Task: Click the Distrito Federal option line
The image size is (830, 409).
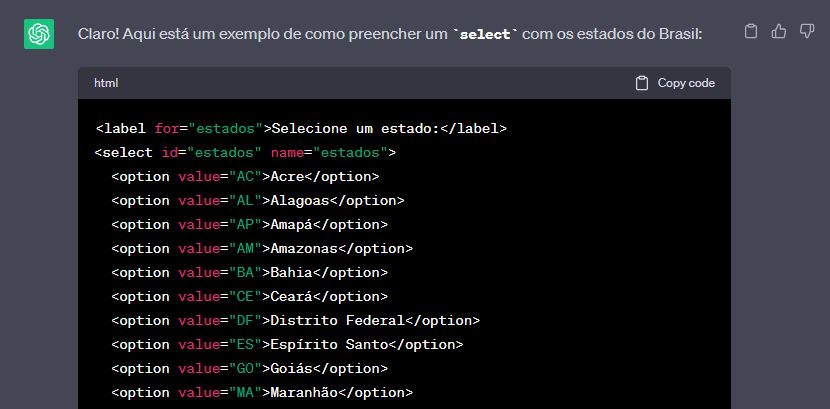Action: pos(295,321)
